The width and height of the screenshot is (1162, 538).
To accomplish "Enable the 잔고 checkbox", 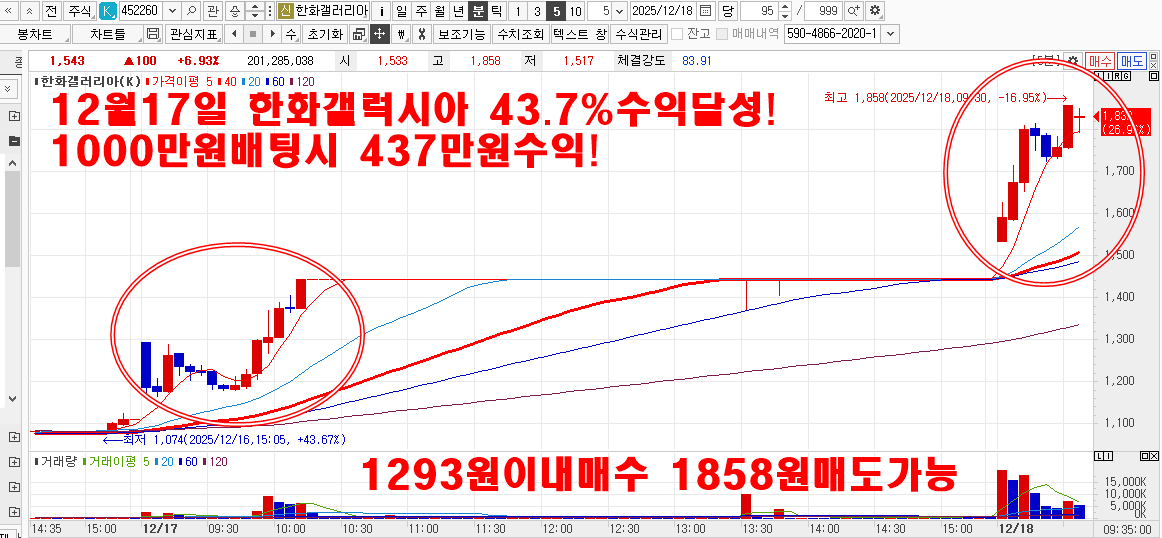I will coord(677,34).
